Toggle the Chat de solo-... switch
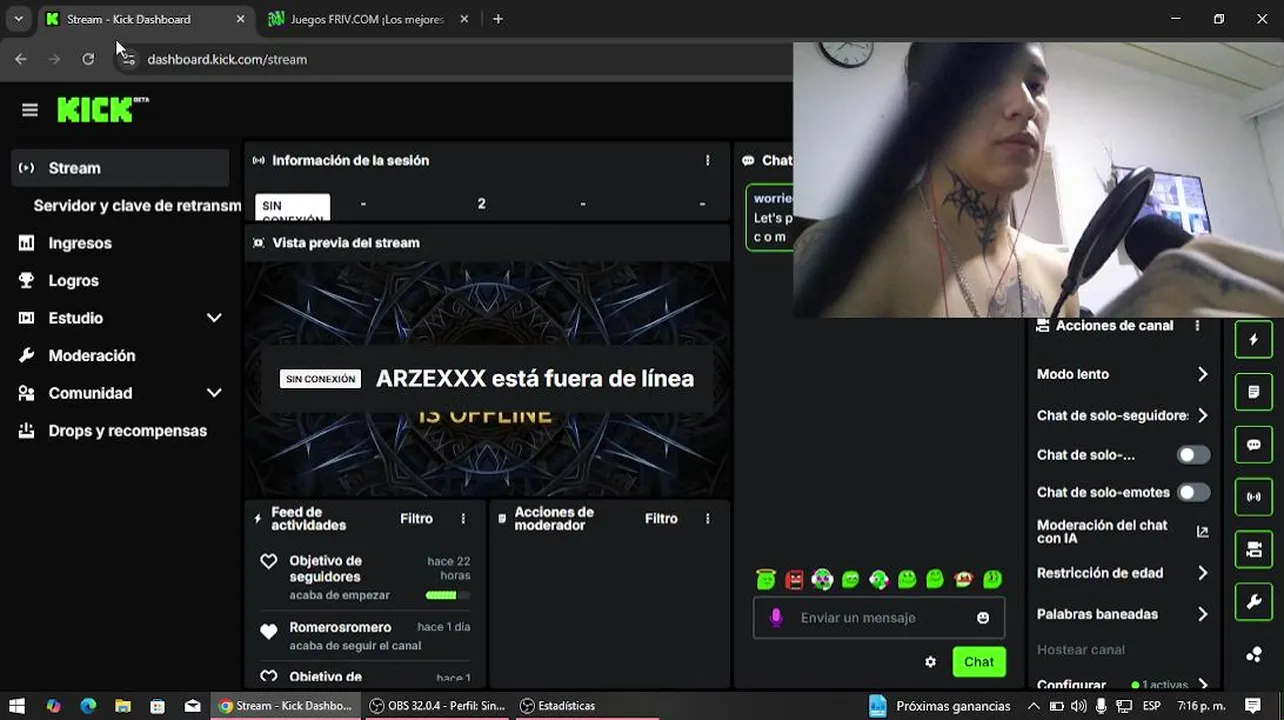 pos(1193,455)
